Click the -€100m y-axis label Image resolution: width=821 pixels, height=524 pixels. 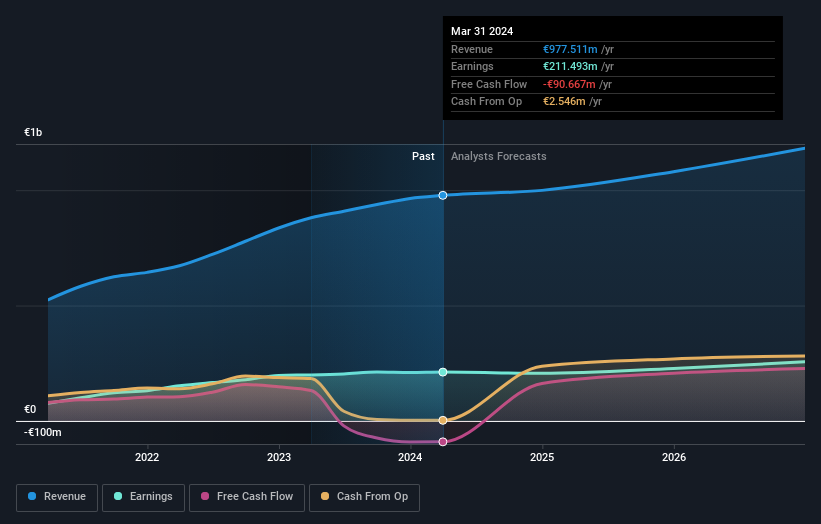click(x=42, y=432)
